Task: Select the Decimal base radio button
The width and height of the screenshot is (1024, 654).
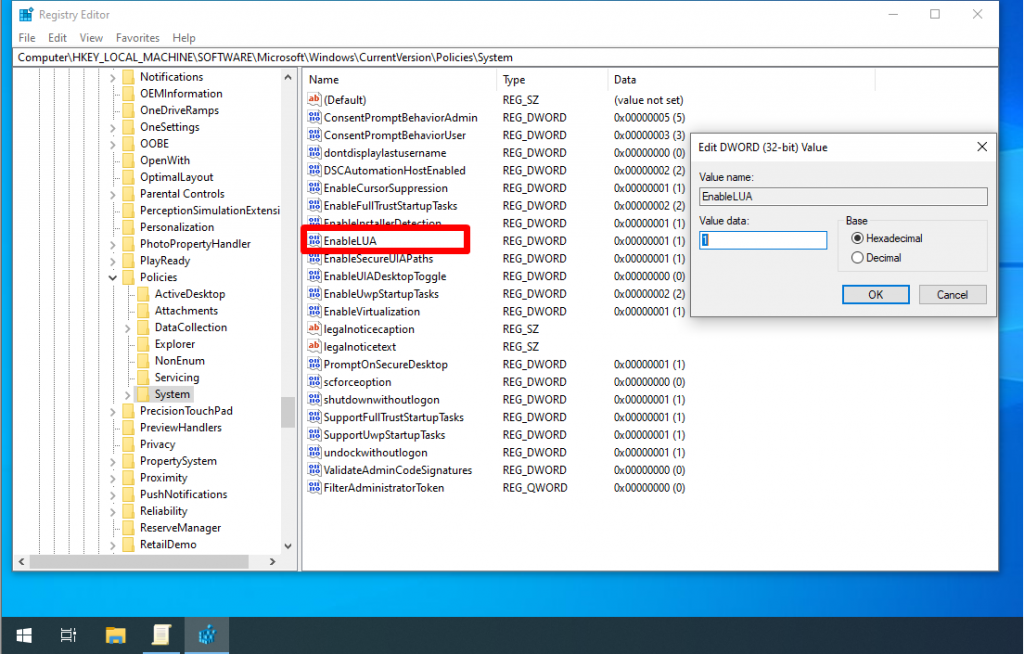Action: [x=857, y=258]
